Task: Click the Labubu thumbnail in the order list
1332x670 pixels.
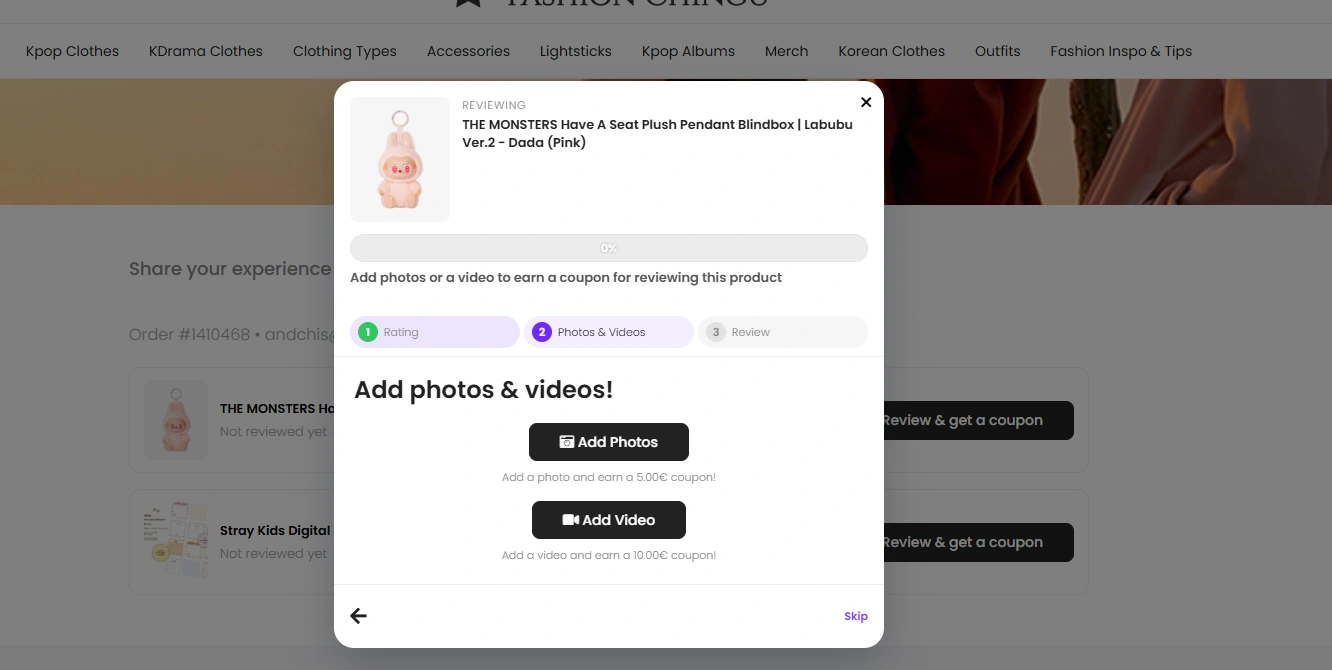Action: click(176, 420)
